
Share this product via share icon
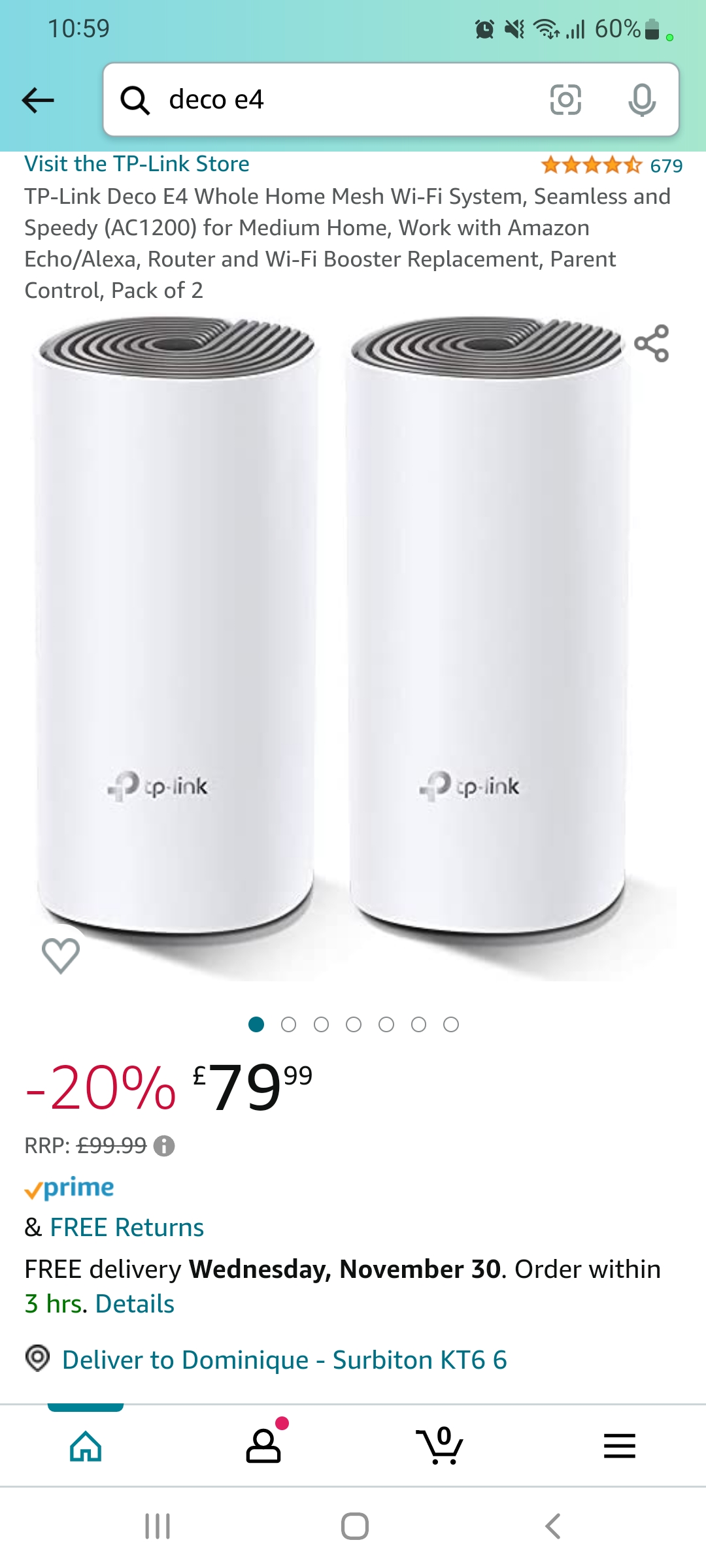(652, 343)
